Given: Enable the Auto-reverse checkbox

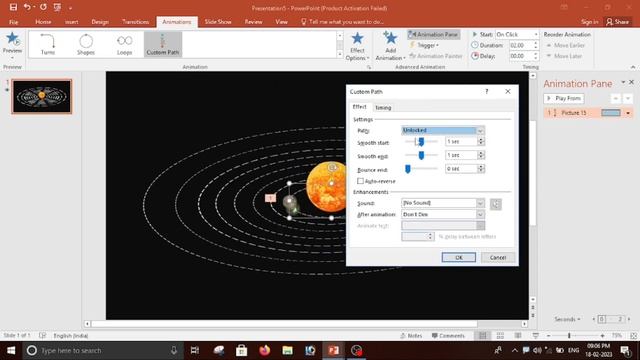Looking at the screenshot, I should 360,181.
